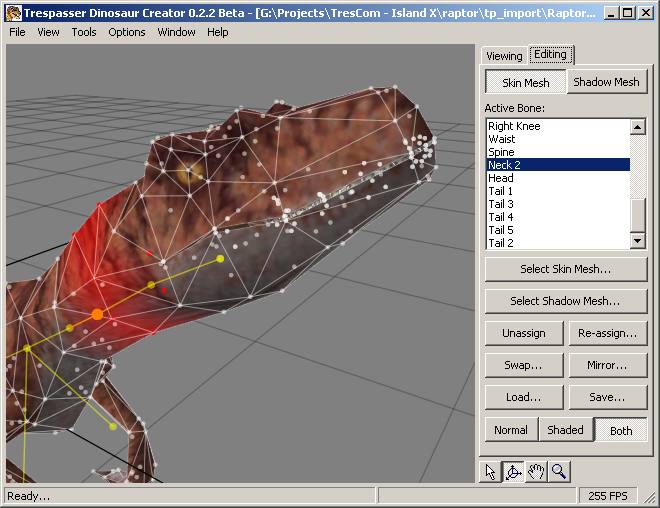
Task: Switch to the Editing tab
Action: coord(551,54)
